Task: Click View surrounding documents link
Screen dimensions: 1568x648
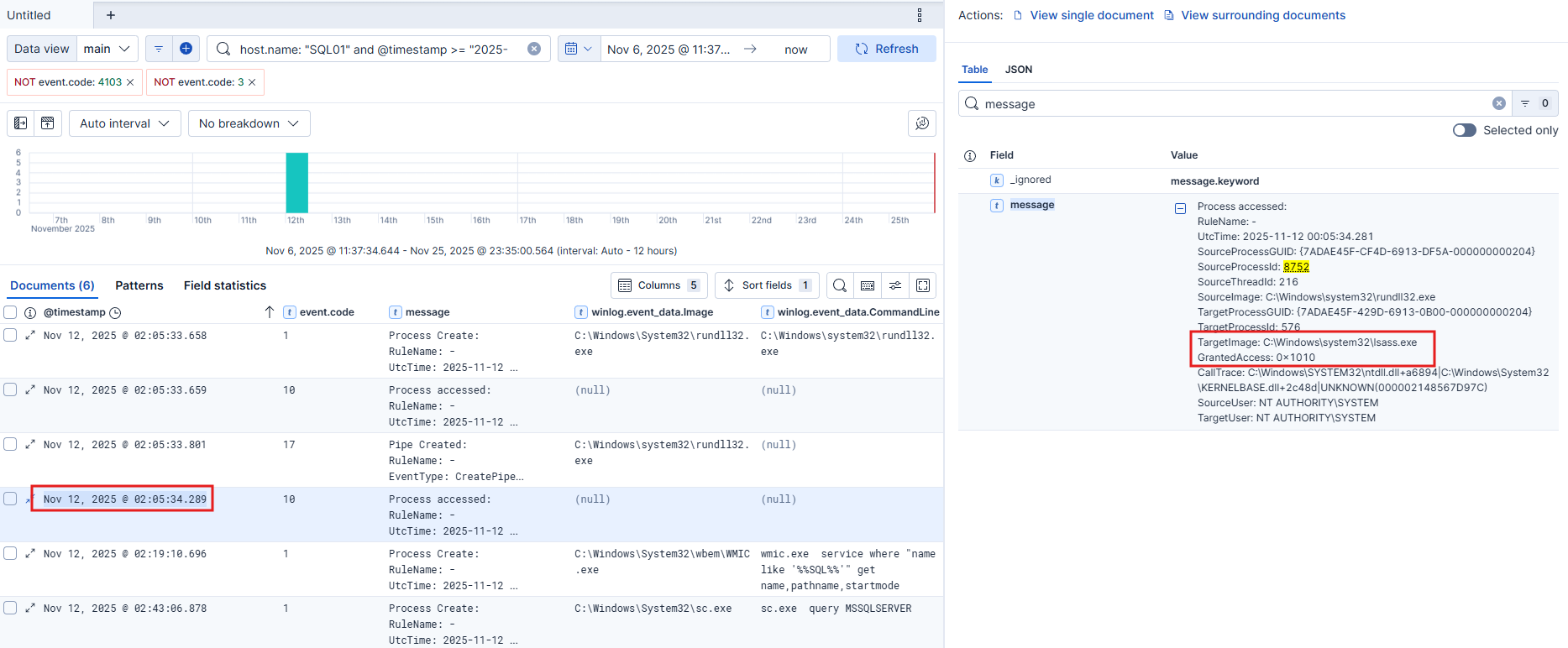Action: (1262, 15)
